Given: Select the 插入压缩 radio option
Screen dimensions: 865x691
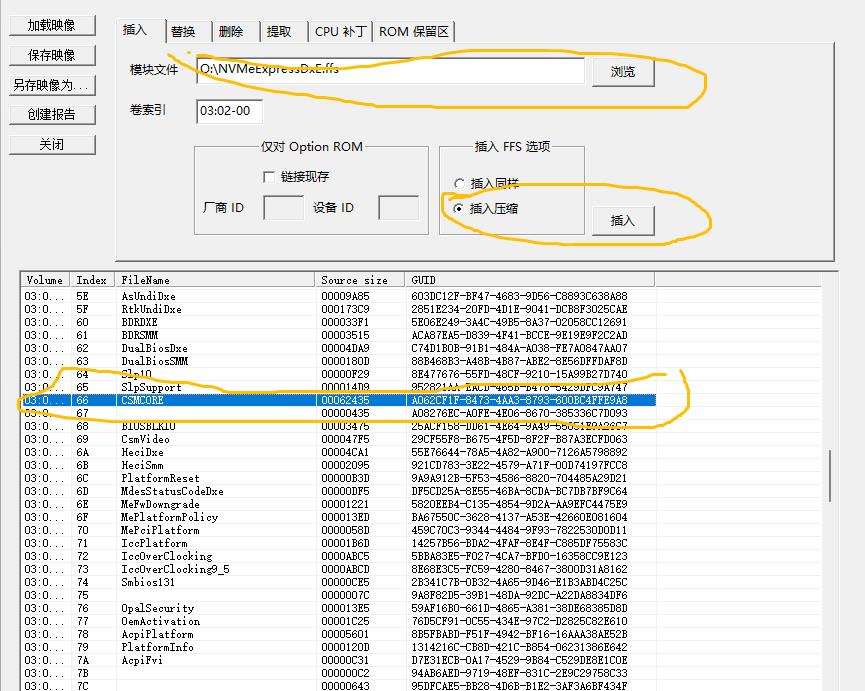Looking at the screenshot, I should coord(458,208).
